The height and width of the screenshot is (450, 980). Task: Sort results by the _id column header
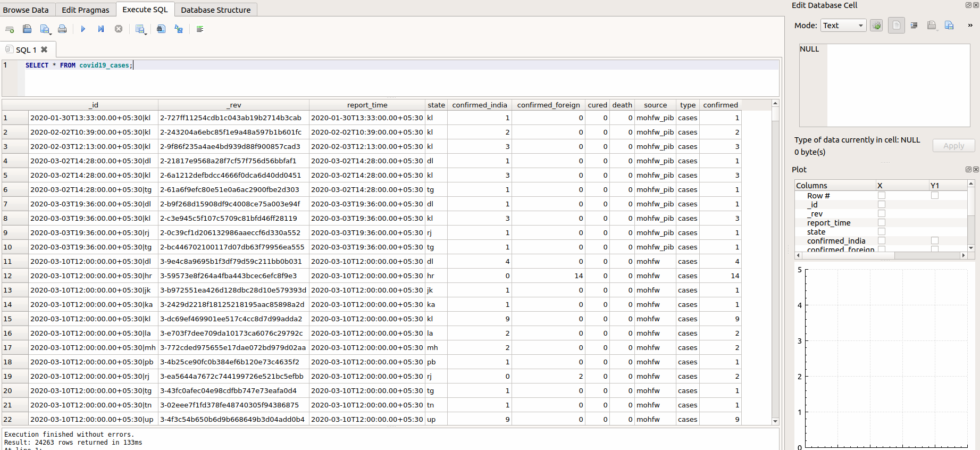pos(94,105)
